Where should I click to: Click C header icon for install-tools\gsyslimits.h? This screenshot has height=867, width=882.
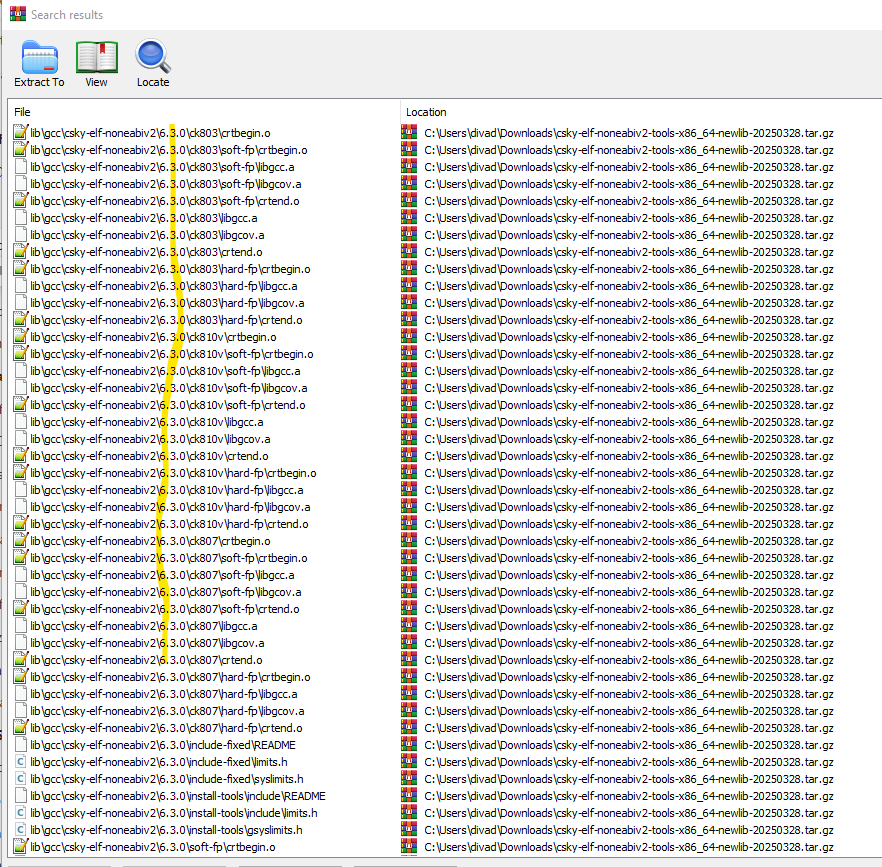(x=21, y=829)
